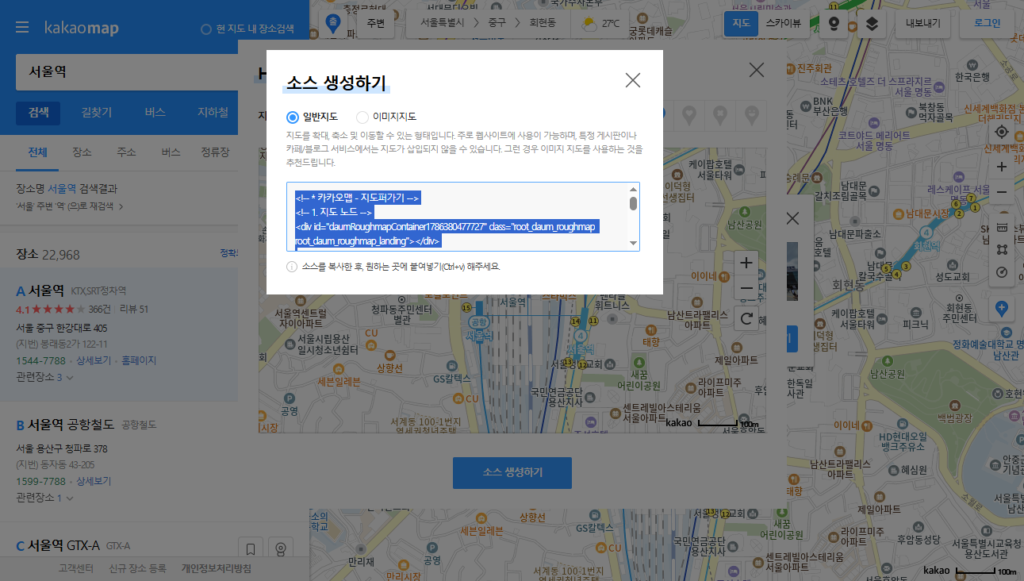Image resolution: width=1024 pixels, height=581 pixels.
Task: Select the 정류장 results filter tab
Action: tap(215, 152)
